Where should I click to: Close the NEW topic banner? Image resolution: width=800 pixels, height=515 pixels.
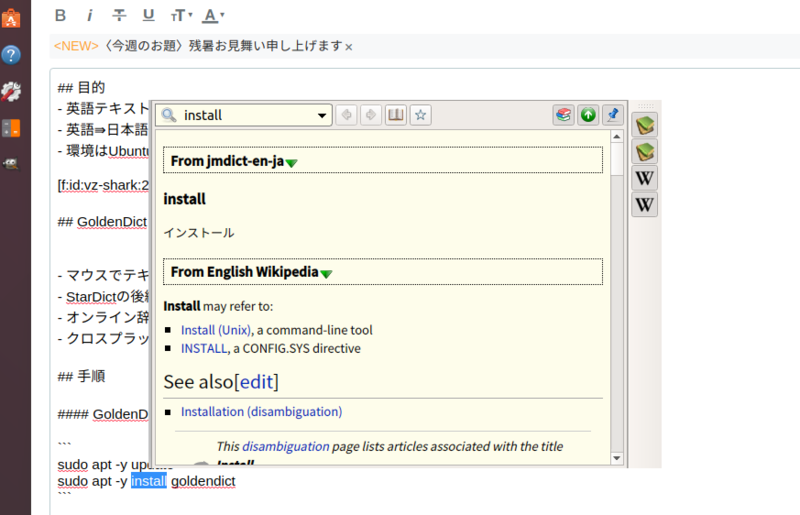pos(349,47)
